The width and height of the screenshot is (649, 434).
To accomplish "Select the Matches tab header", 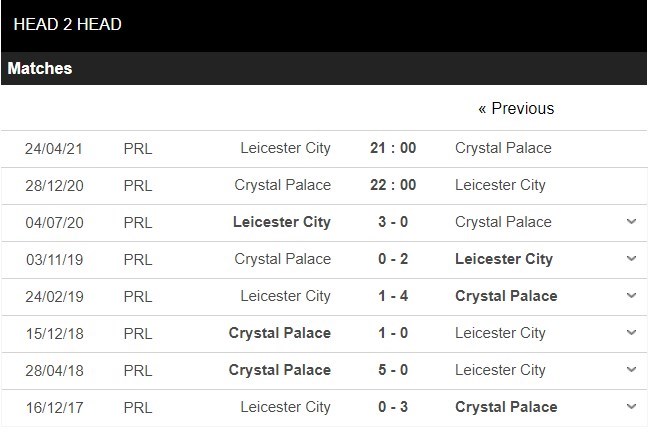I will [x=40, y=69].
